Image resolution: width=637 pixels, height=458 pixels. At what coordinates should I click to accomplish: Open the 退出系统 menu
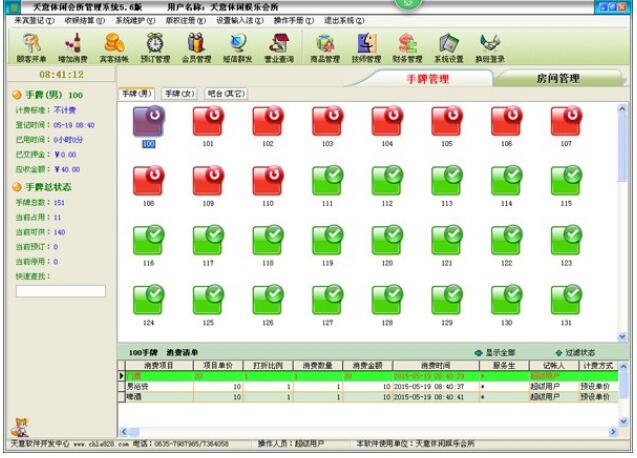pos(344,20)
